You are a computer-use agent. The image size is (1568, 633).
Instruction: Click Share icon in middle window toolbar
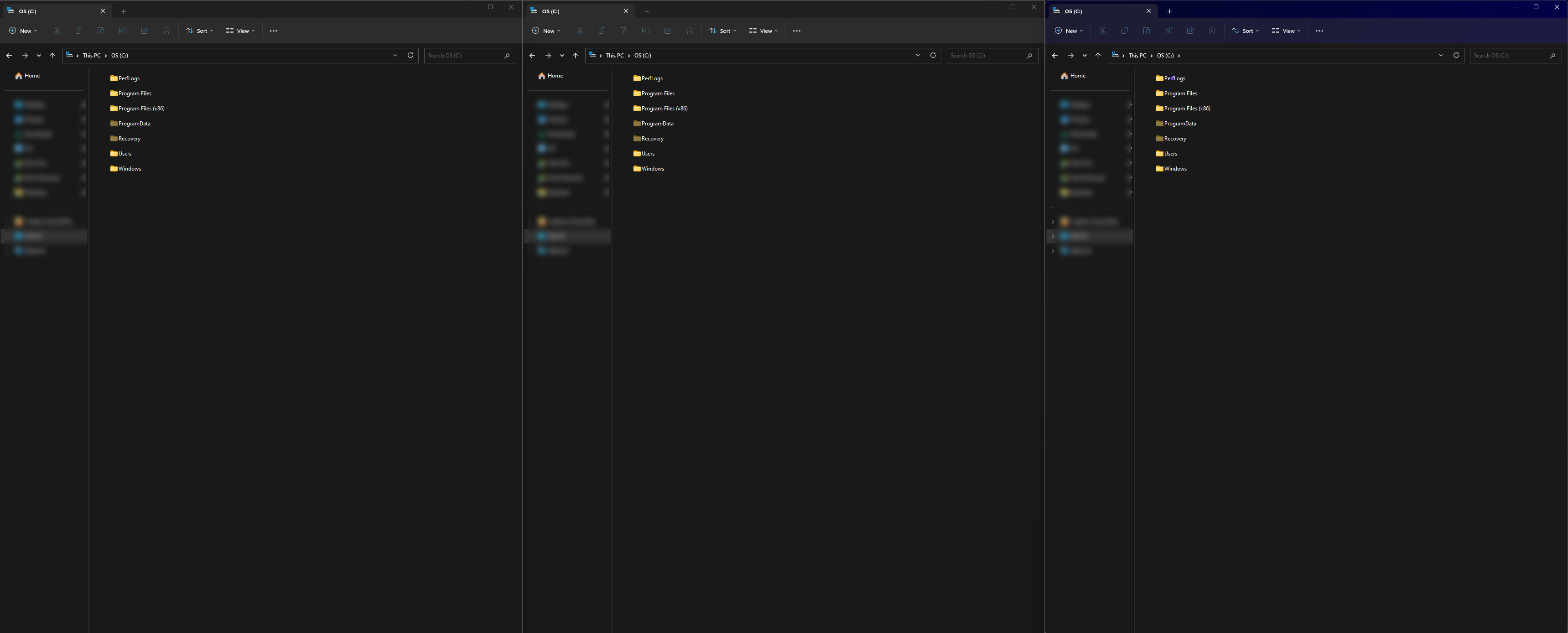coord(667,31)
